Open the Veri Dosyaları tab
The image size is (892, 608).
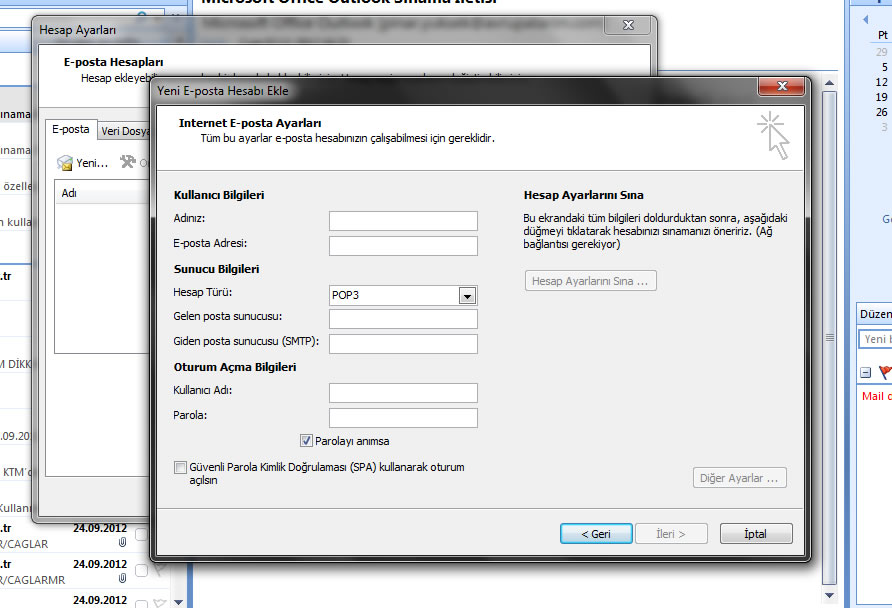tap(126, 131)
